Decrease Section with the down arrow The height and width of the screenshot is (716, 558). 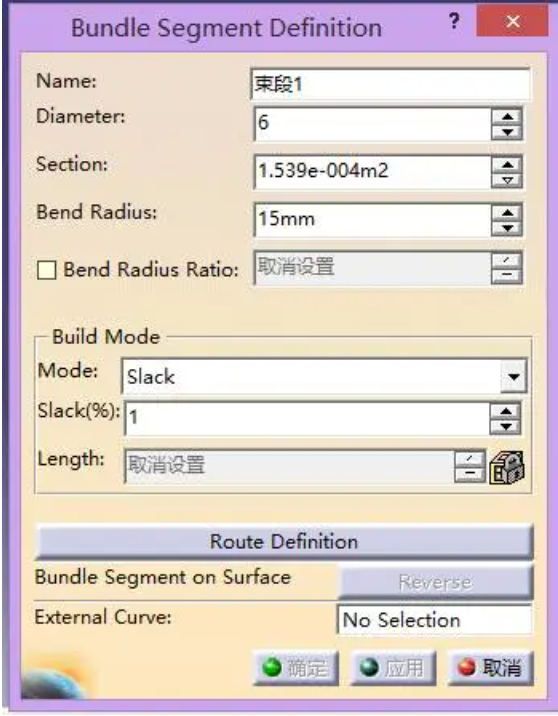(507, 180)
